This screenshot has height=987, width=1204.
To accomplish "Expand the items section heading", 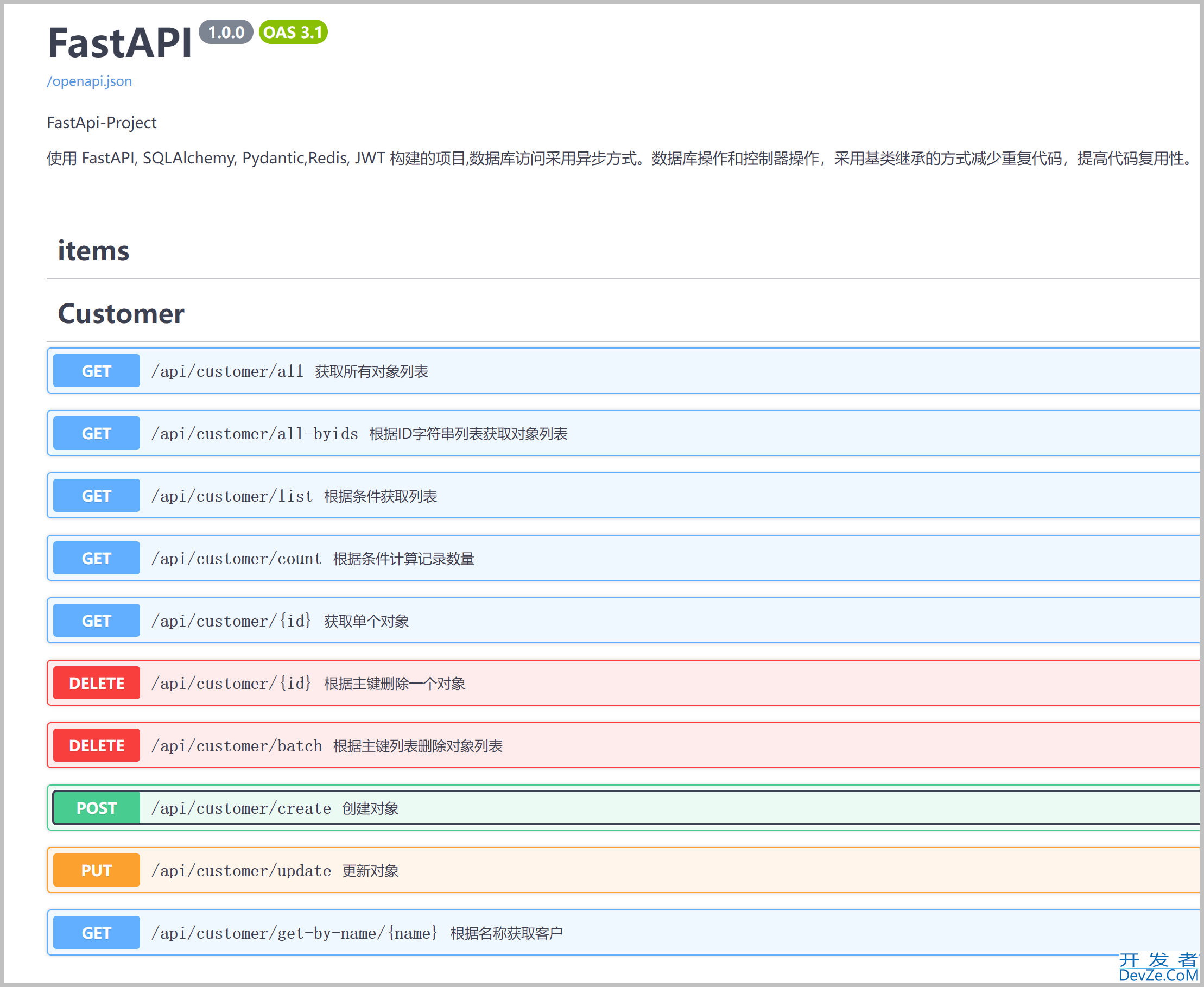I will [x=94, y=251].
